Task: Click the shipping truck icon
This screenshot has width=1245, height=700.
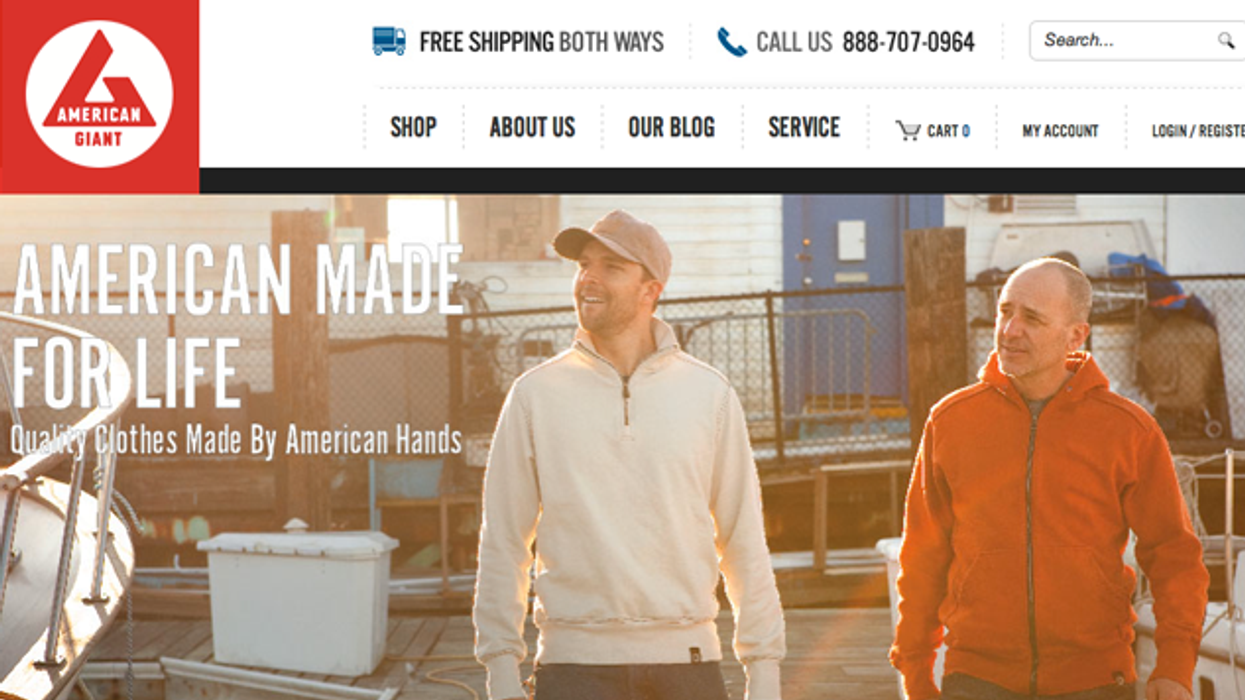Action: coord(389,41)
